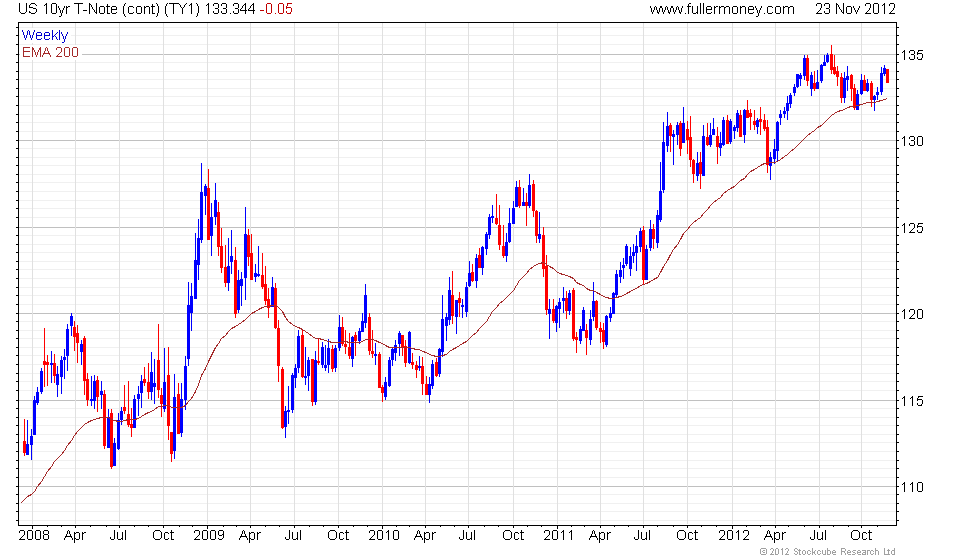Viewport: 980px width, 560px height.
Task: Click the 'Oct' label just before 2010
Action: 338,536
